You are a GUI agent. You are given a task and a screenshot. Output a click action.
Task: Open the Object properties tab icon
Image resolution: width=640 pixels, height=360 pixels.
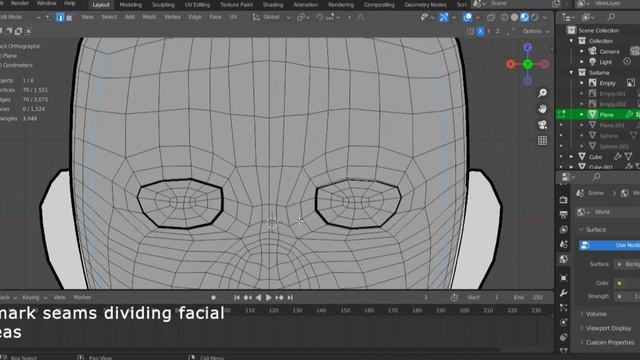point(564,278)
